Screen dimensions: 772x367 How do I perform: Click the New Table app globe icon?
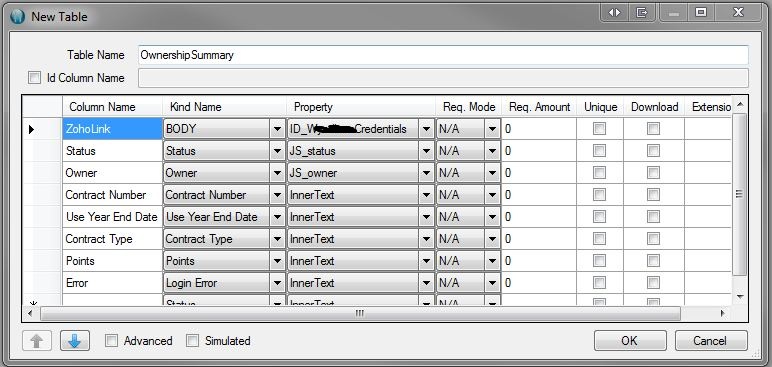[x=18, y=16]
